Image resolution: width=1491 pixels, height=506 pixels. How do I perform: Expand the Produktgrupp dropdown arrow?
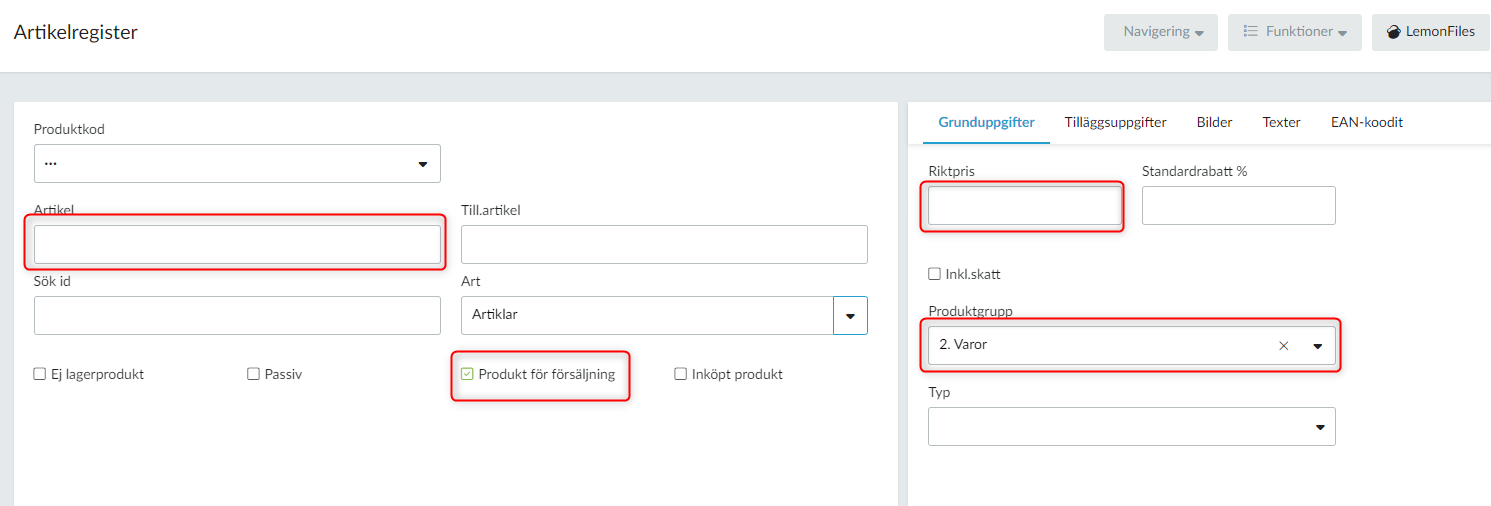tap(1318, 346)
